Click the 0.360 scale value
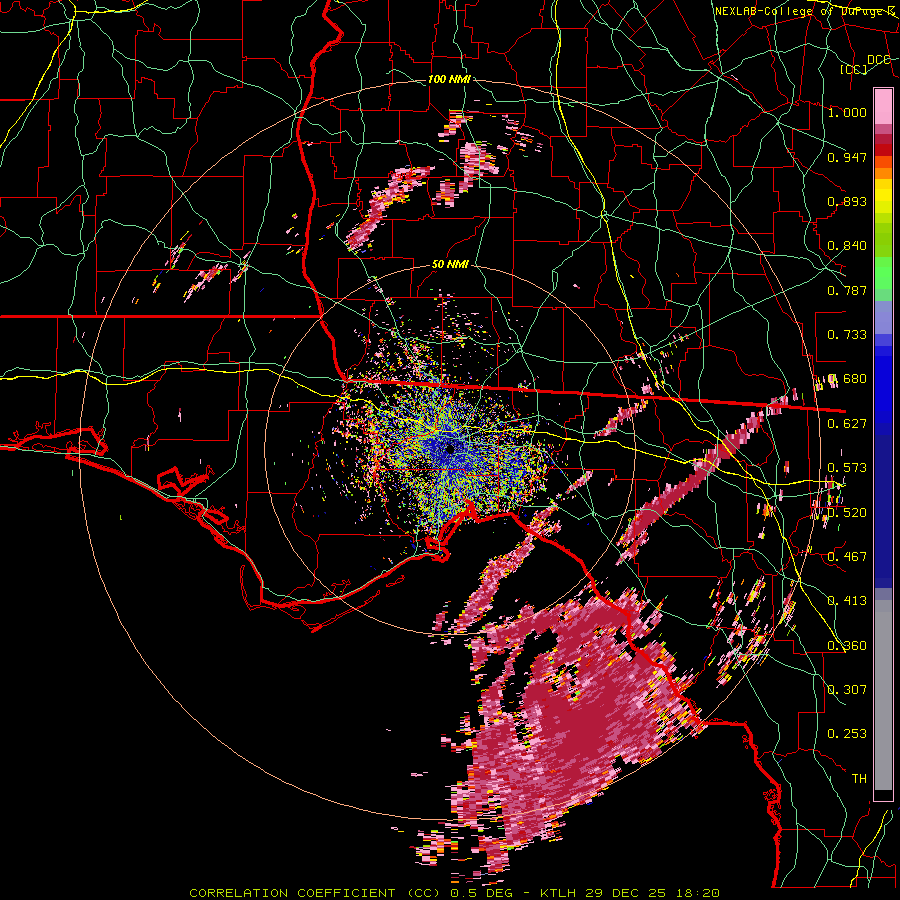This screenshot has width=900, height=900. 847,646
